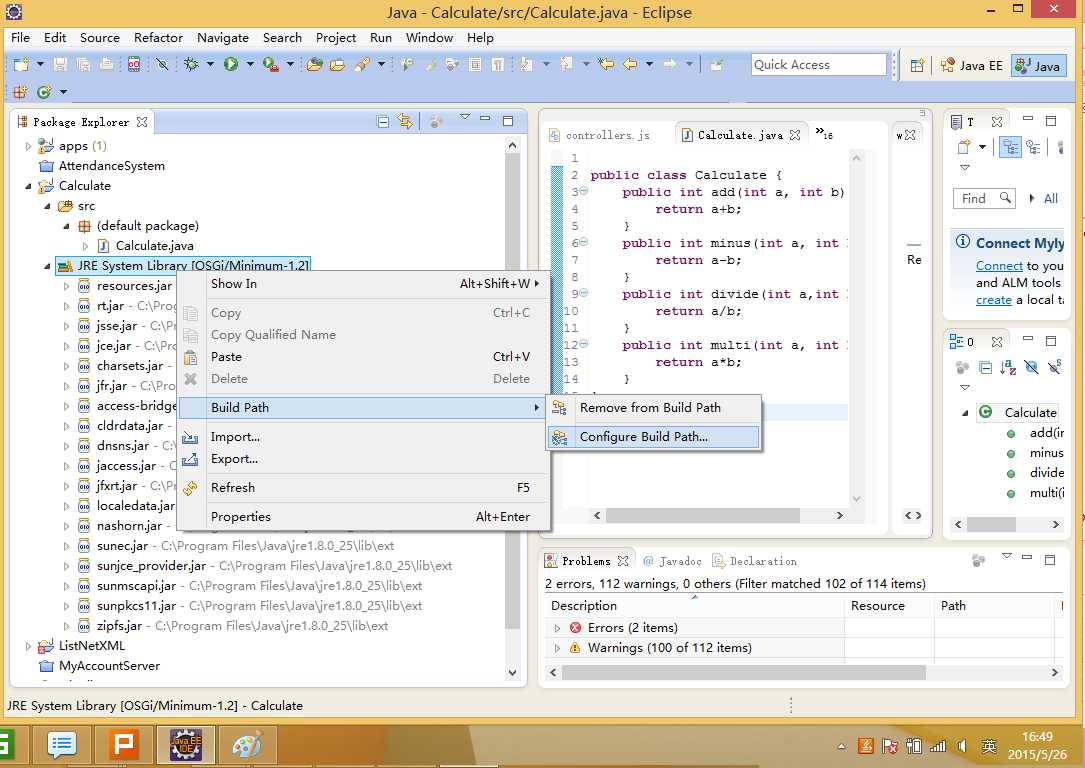Click the green Run button icon
Viewport: 1085px width, 768px height.
click(x=231, y=64)
